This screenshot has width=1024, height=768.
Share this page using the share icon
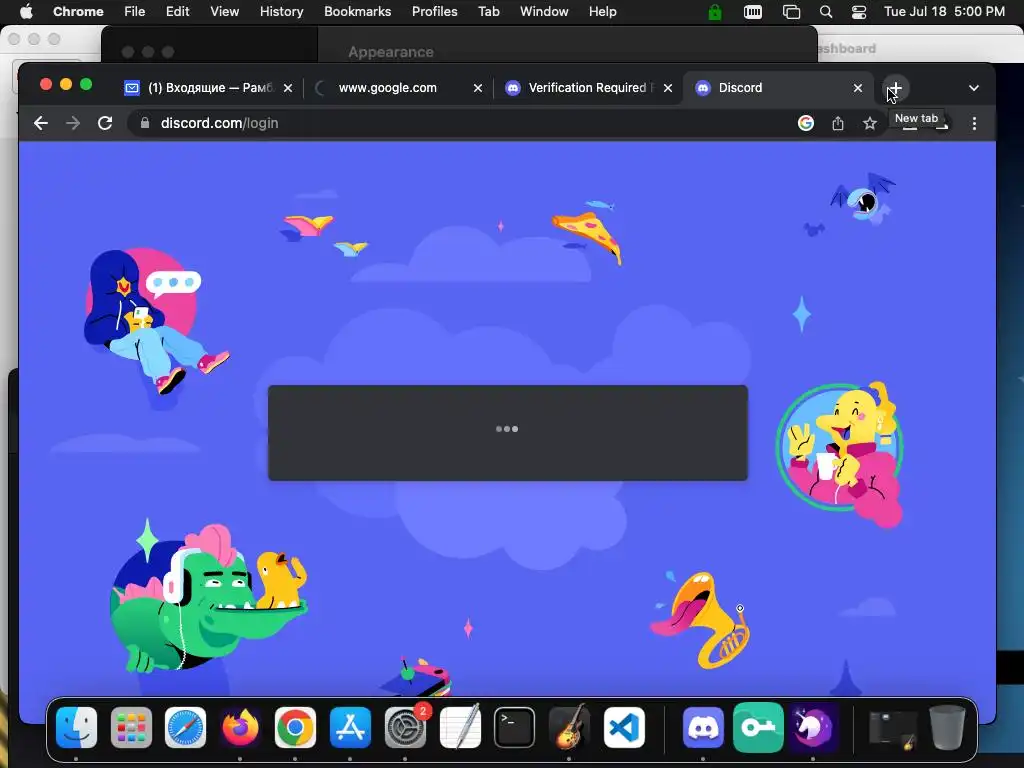tap(838, 123)
